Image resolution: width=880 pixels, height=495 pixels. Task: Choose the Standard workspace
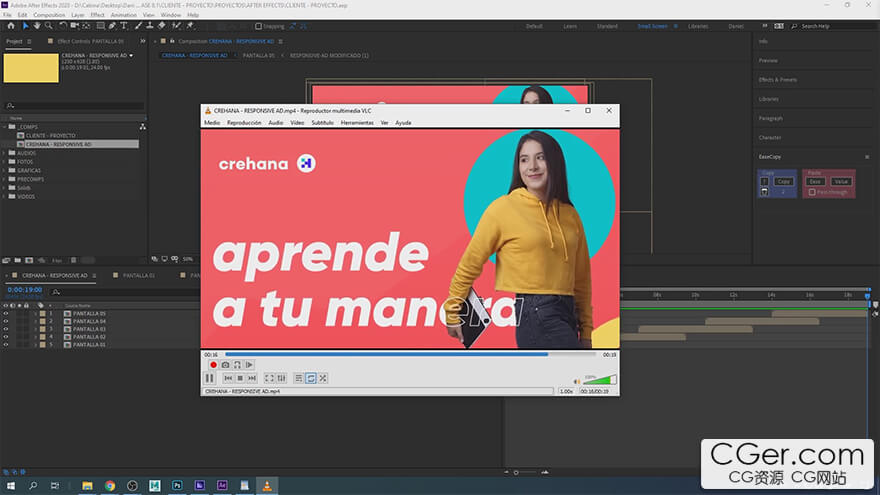[x=607, y=26]
